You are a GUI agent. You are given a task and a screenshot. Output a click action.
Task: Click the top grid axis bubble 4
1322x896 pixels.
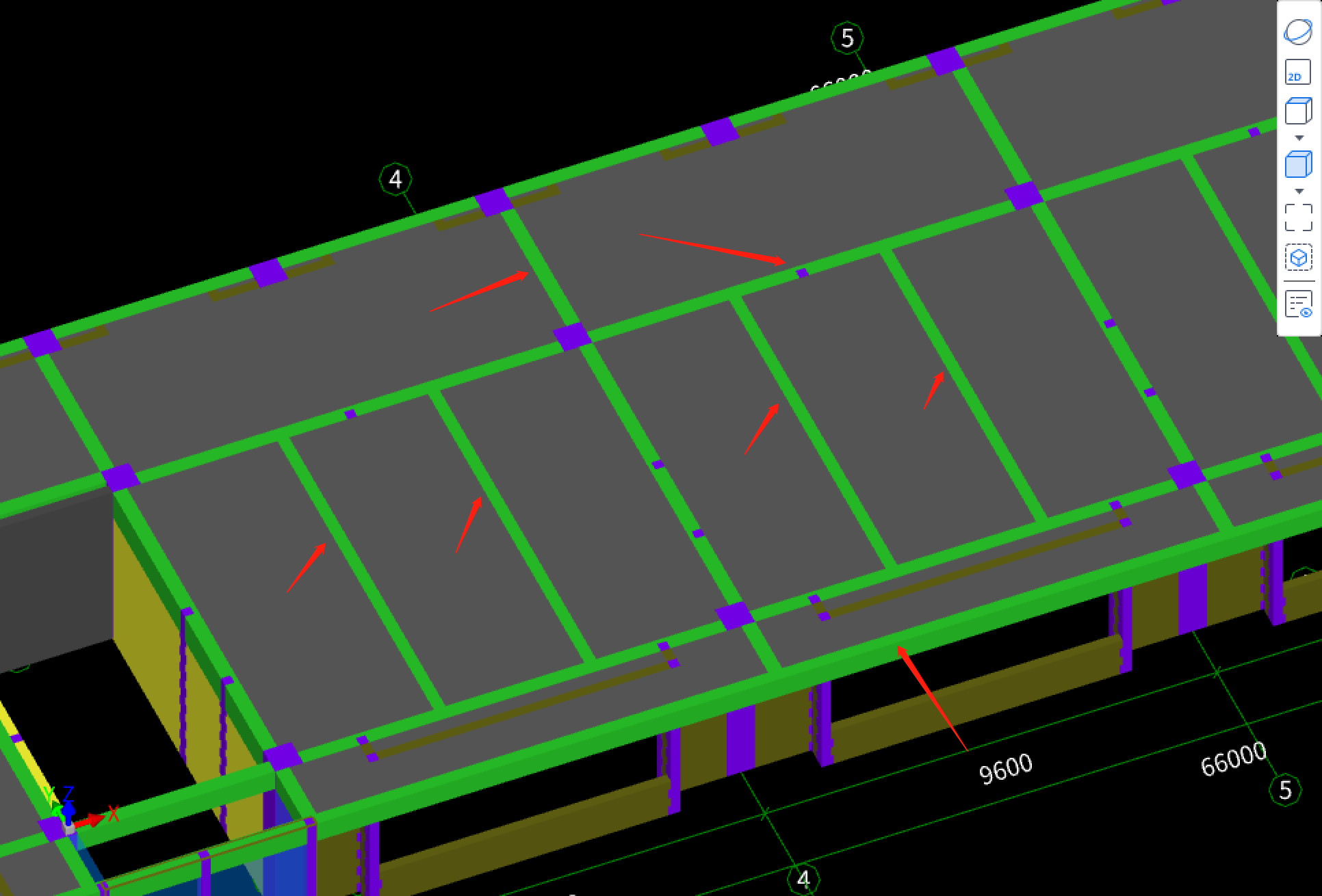(396, 179)
